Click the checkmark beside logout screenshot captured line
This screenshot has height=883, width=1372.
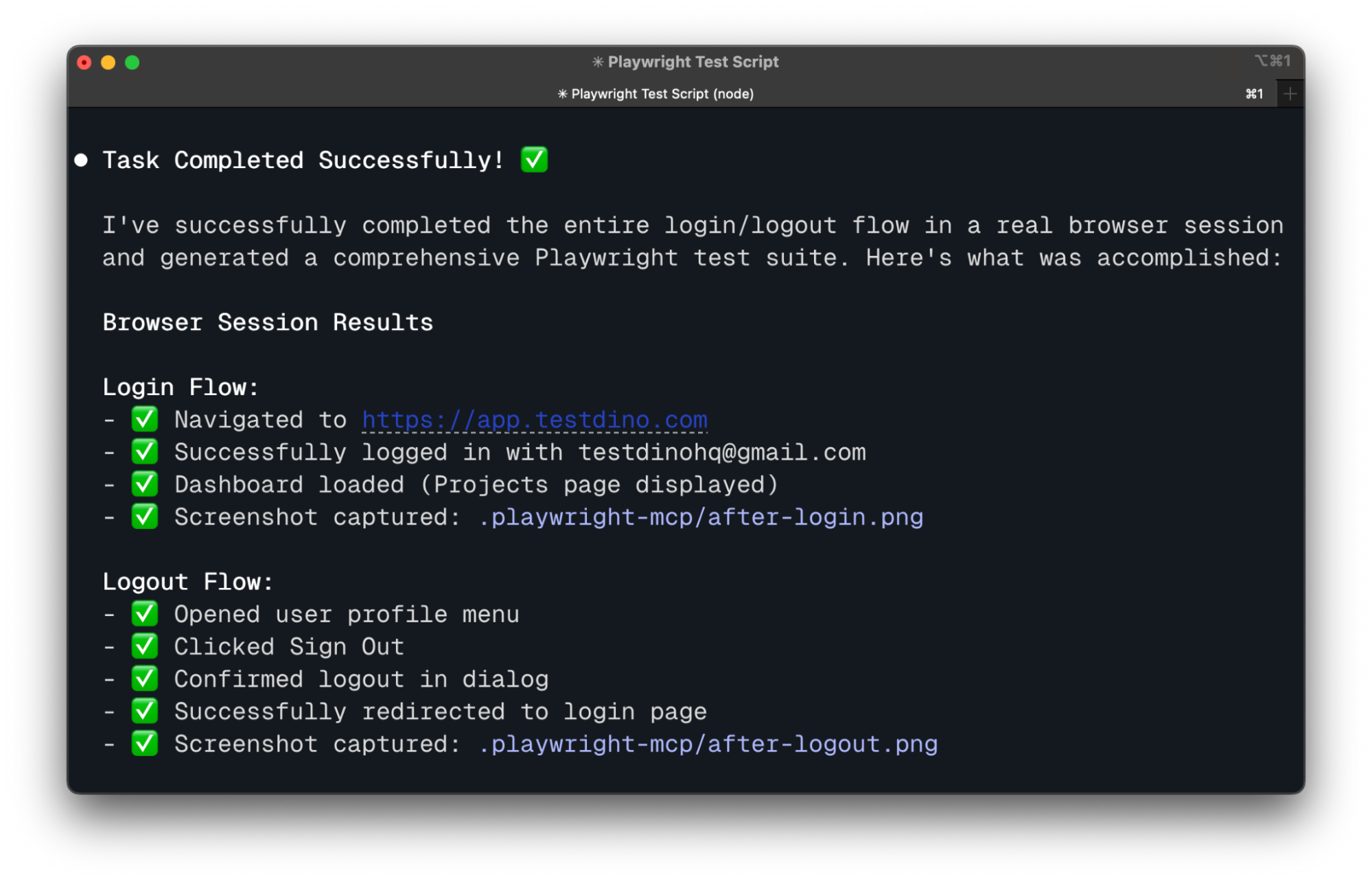(144, 744)
